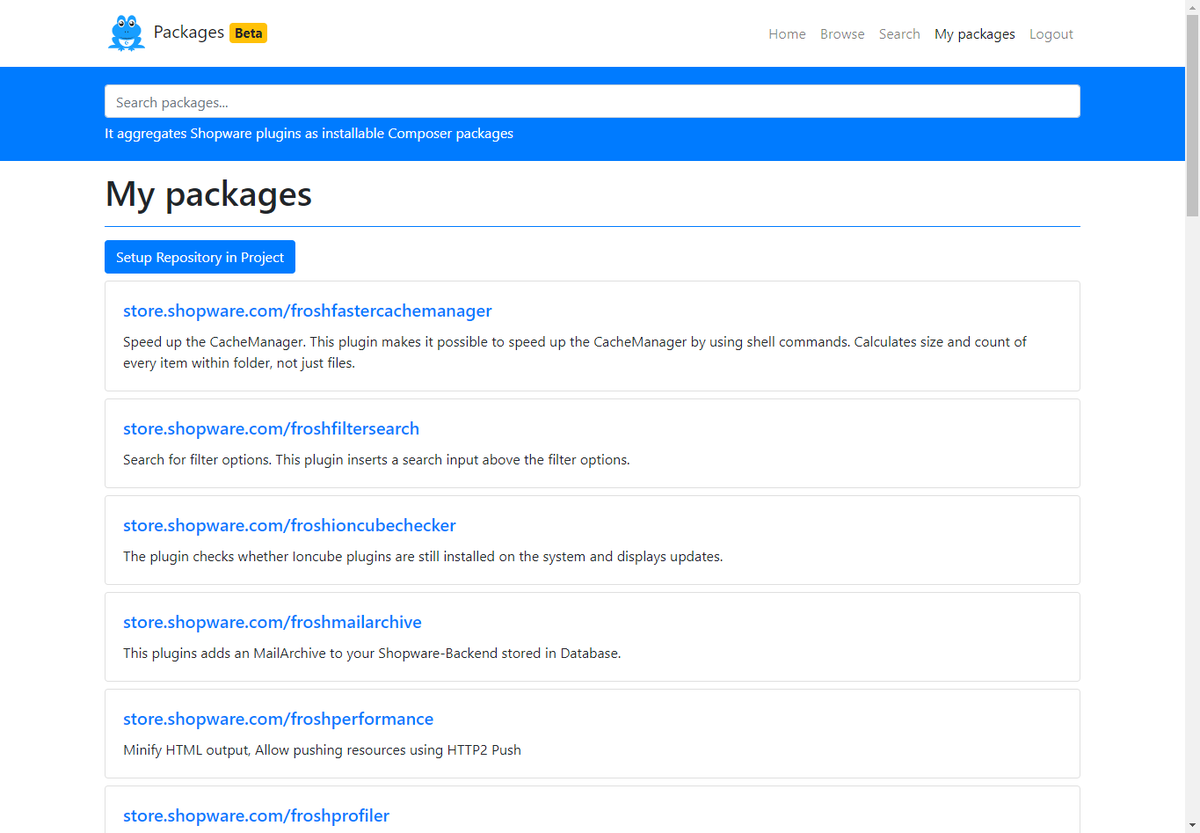Click tagline about aggregating Shopware plugins
Image resolution: width=1200 pixels, height=833 pixels.
point(309,133)
